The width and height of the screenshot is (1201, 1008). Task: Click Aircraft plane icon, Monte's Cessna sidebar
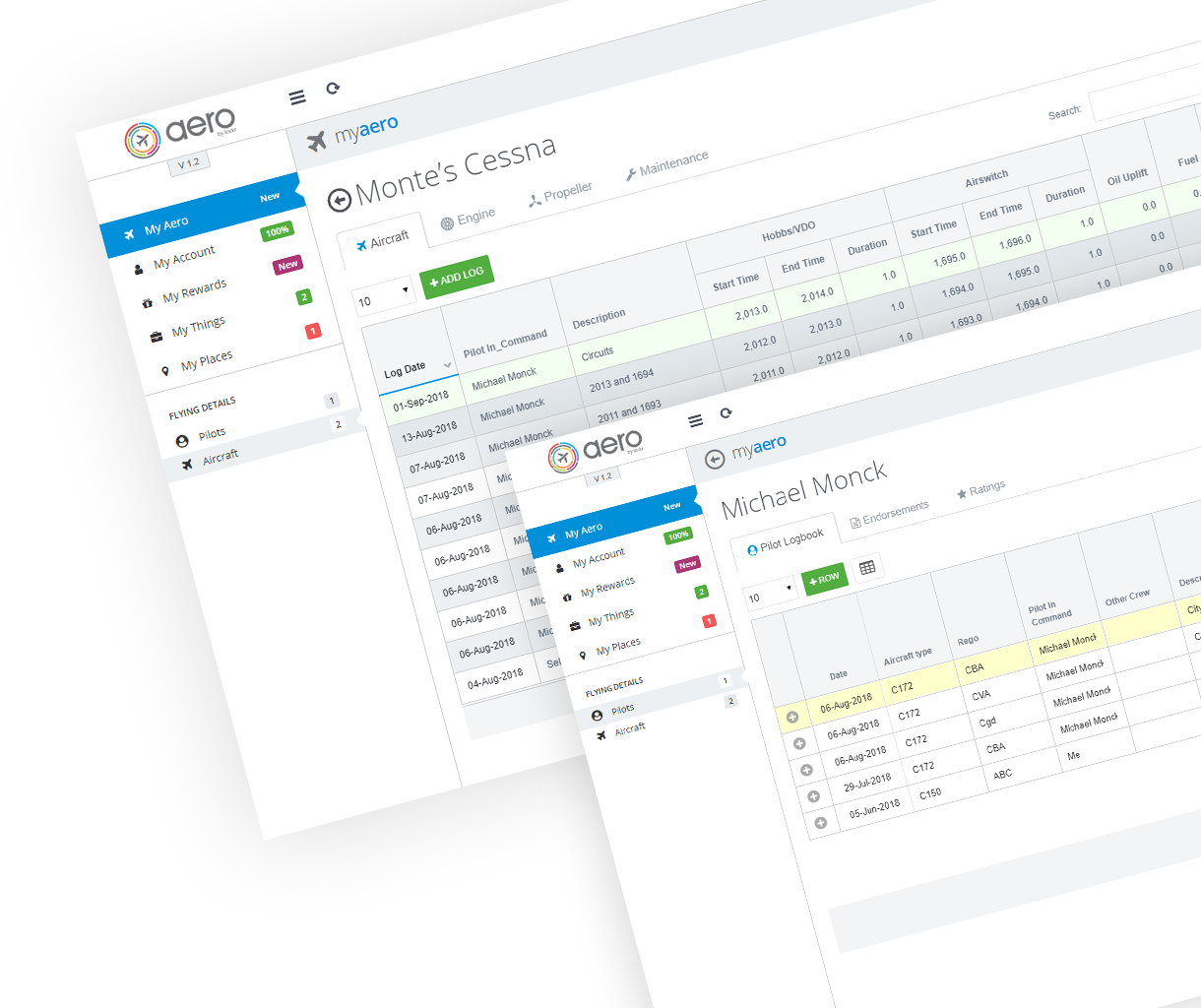coord(187,465)
